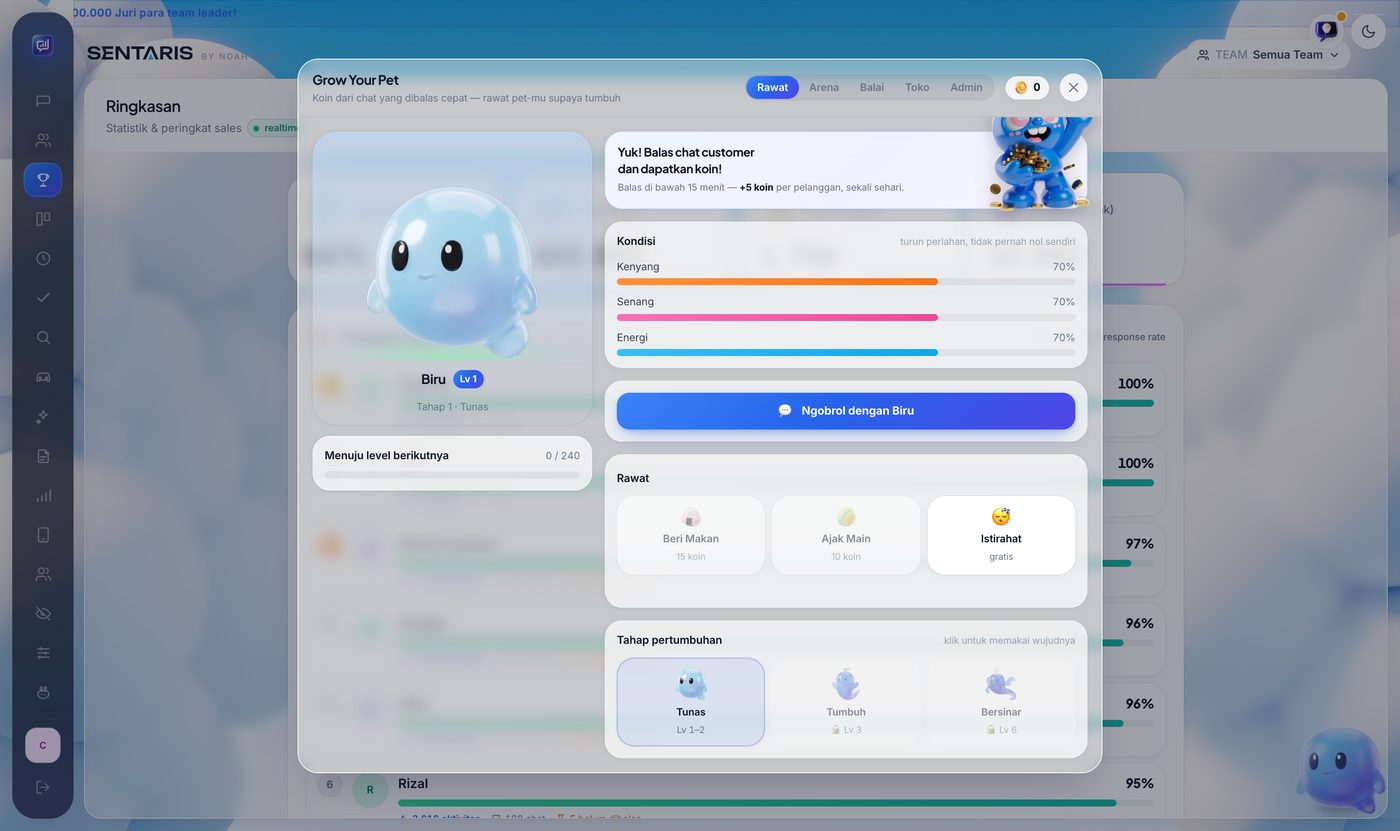Click the Istirahat gratis care button
The width and height of the screenshot is (1400, 831).
1001,535
